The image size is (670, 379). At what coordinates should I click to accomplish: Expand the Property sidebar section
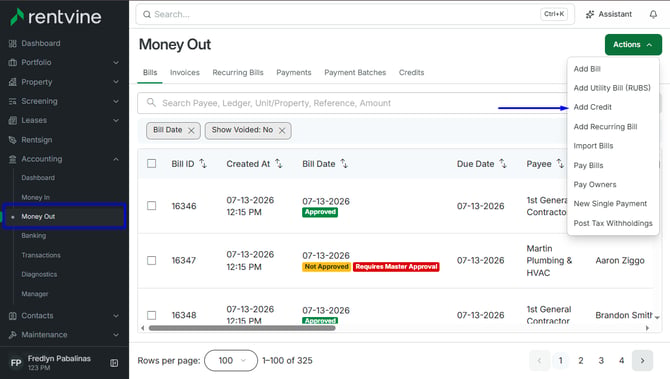point(116,82)
